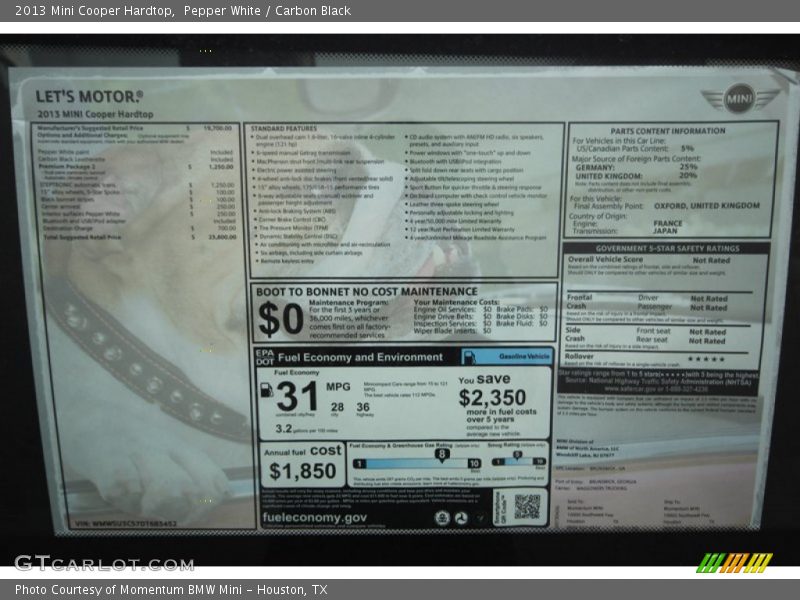Click "Manufacturer's Suggested Retail Price" line
Viewport: 800px width, 600px height.
(x=135, y=128)
